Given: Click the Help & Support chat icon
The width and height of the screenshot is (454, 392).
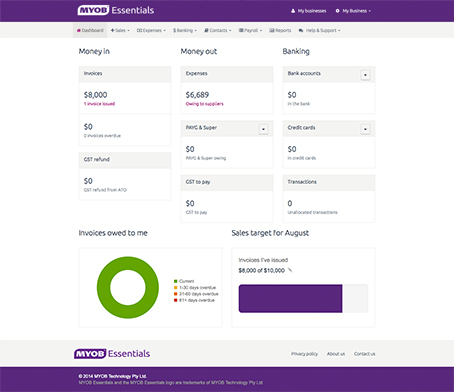Looking at the screenshot, I should [301, 30].
